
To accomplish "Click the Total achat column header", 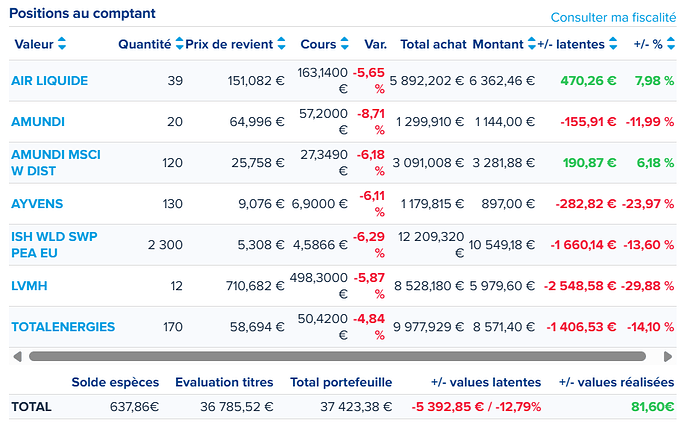I will 433,44.
